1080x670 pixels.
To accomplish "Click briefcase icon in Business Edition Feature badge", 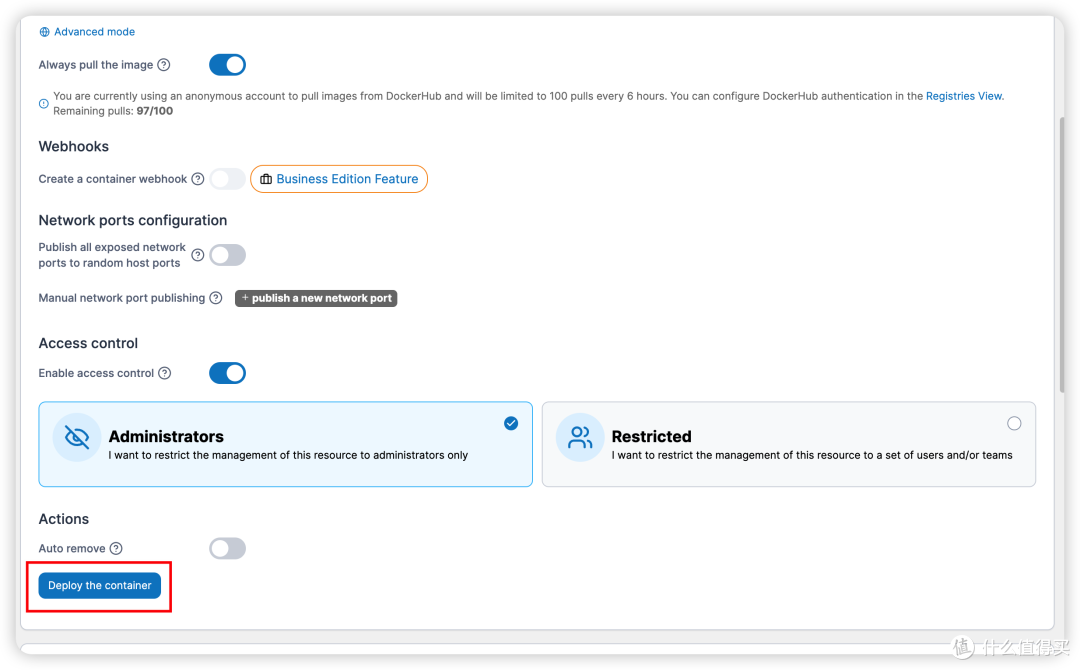I will point(266,179).
